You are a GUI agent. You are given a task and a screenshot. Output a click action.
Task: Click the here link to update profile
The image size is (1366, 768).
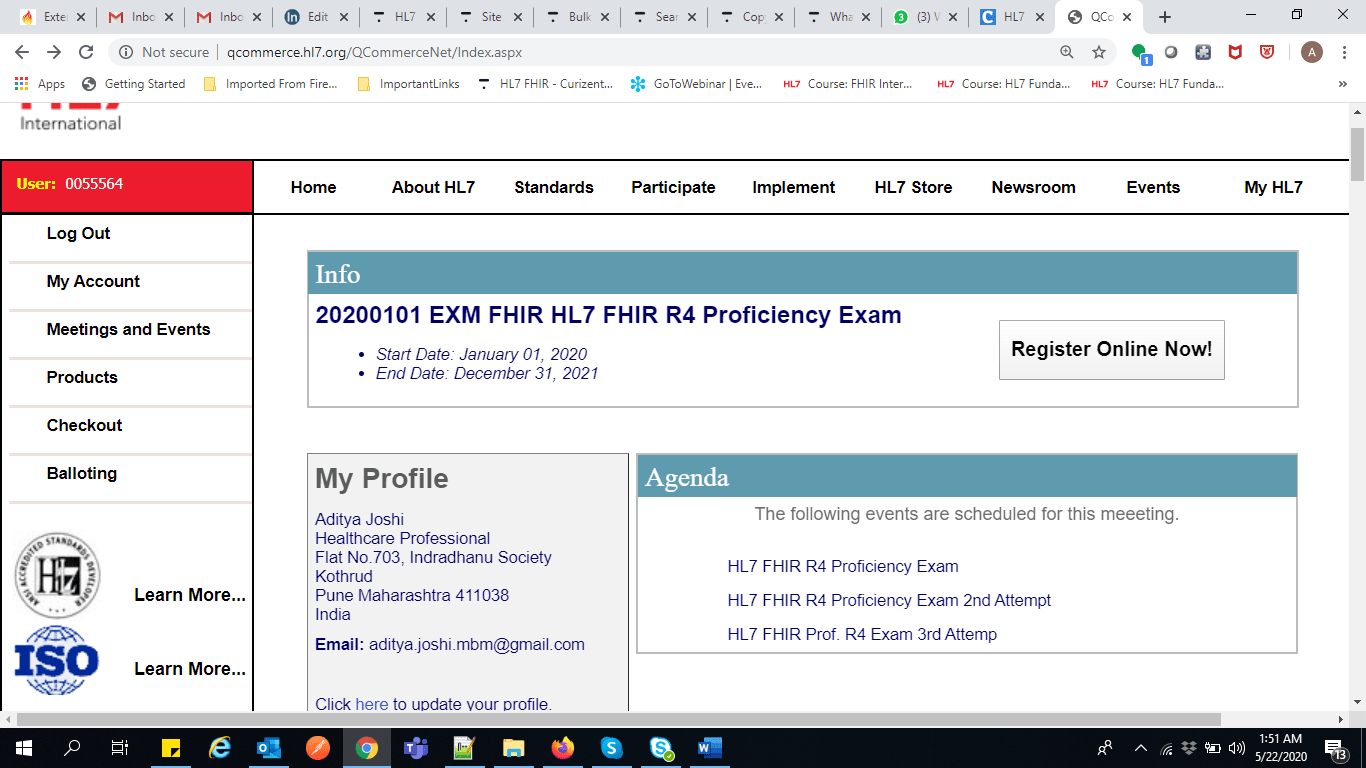point(371,704)
